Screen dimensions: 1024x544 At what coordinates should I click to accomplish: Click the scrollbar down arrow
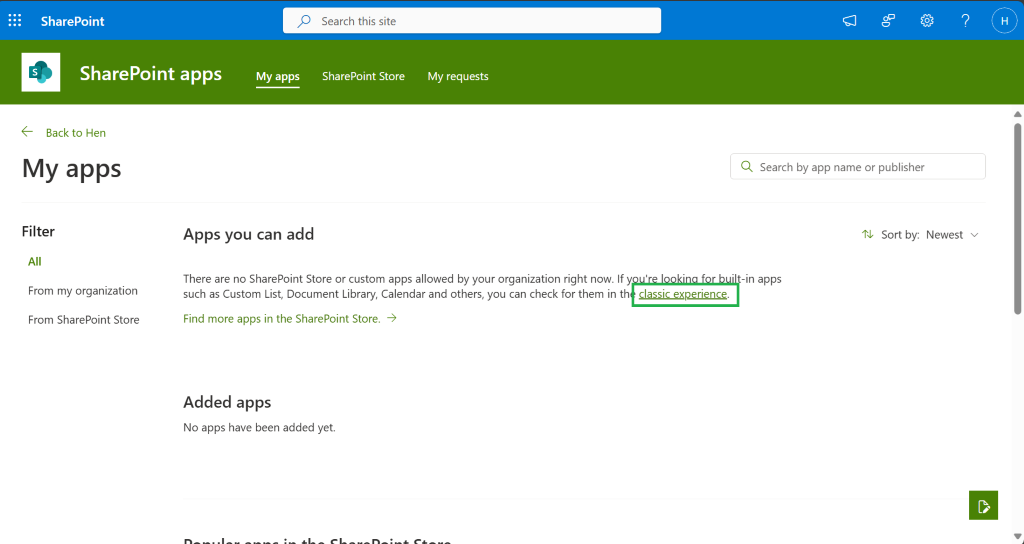click(x=1017, y=537)
